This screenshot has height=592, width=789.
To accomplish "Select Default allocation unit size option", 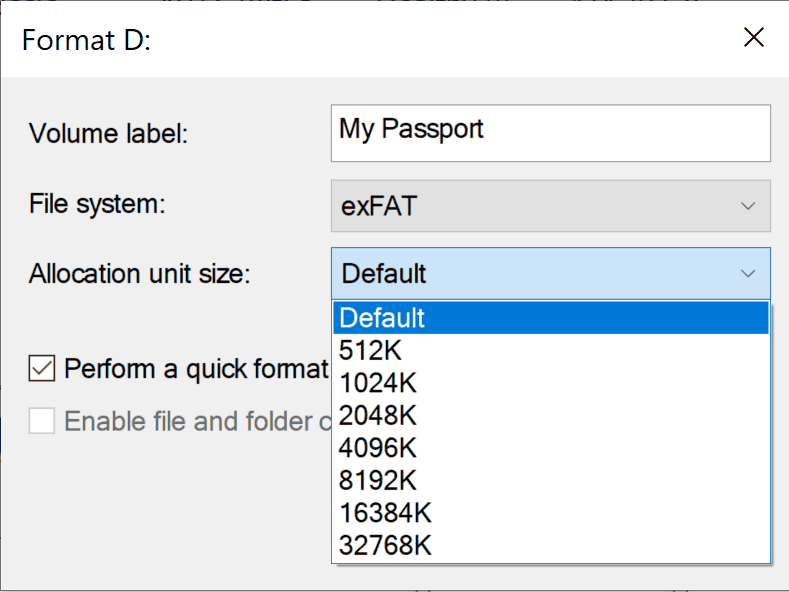I will point(550,318).
